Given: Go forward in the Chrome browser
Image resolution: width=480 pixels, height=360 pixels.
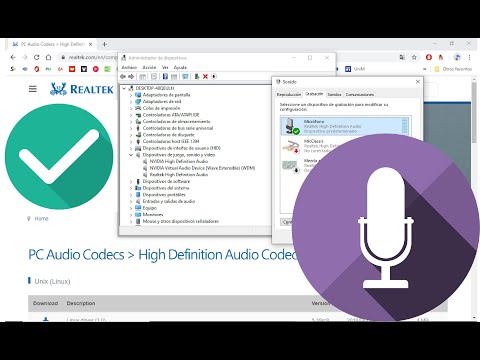Looking at the screenshot, I should [25, 57].
